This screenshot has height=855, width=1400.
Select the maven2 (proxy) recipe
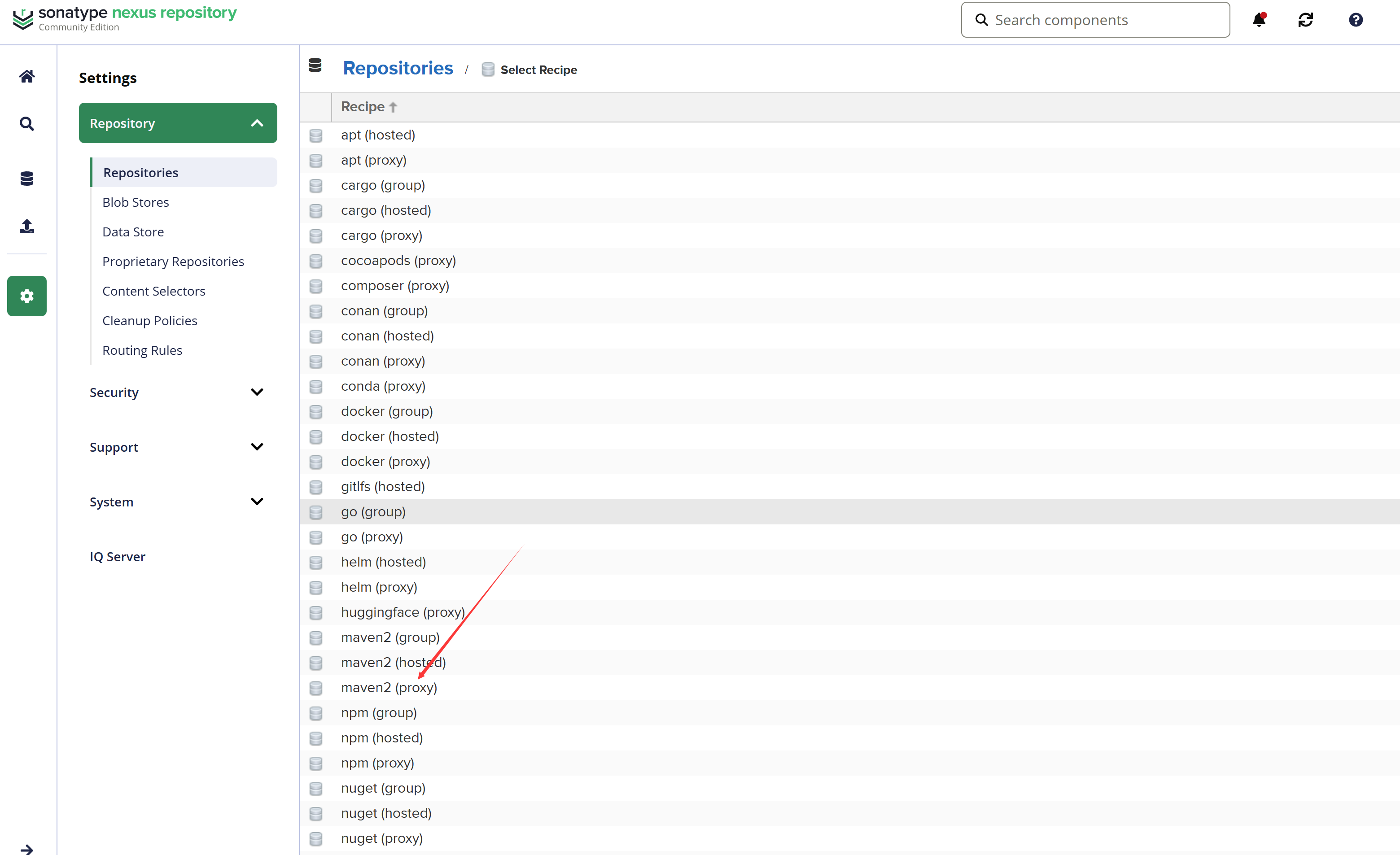[389, 687]
